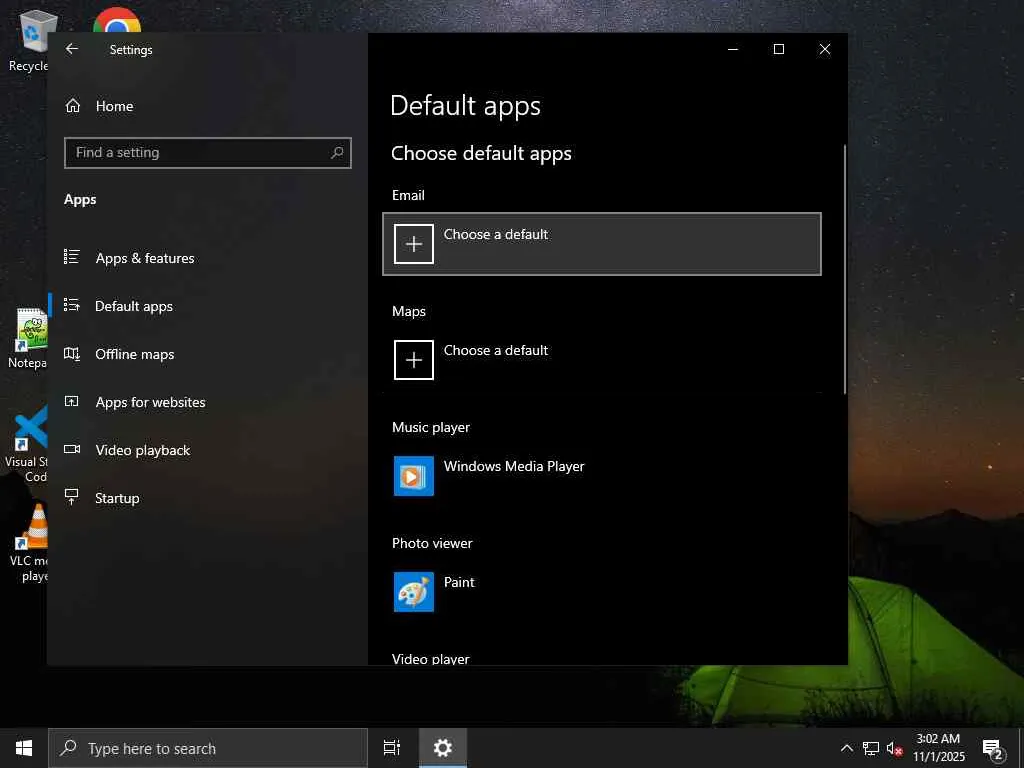Open Apps & features page

pyautogui.click(x=208, y=258)
